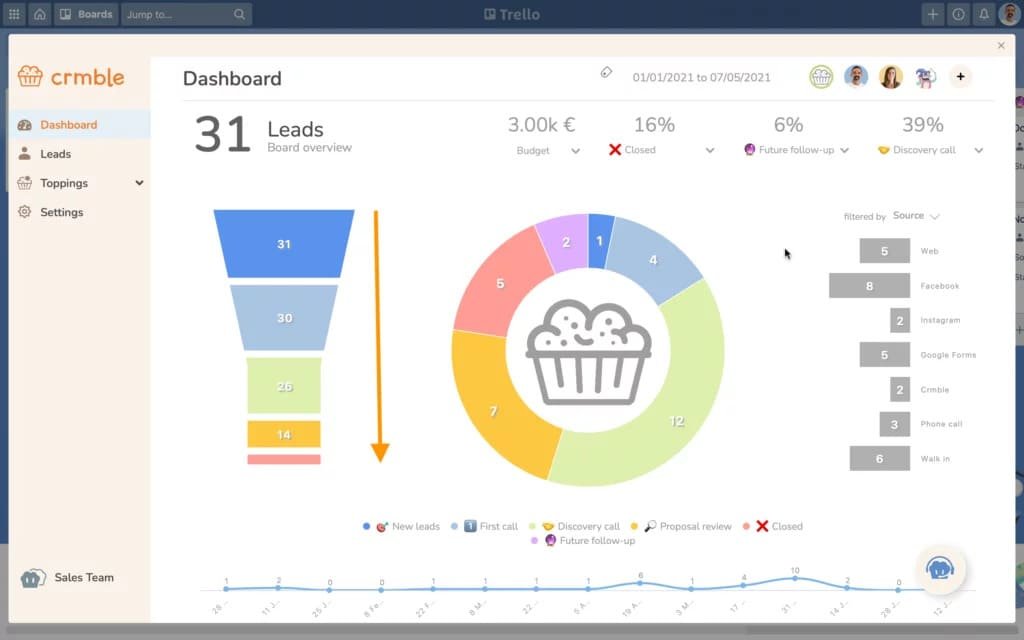The height and width of the screenshot is (640, 1024).
Task: Click the notifications bell icon
Action: coord(985,14)
